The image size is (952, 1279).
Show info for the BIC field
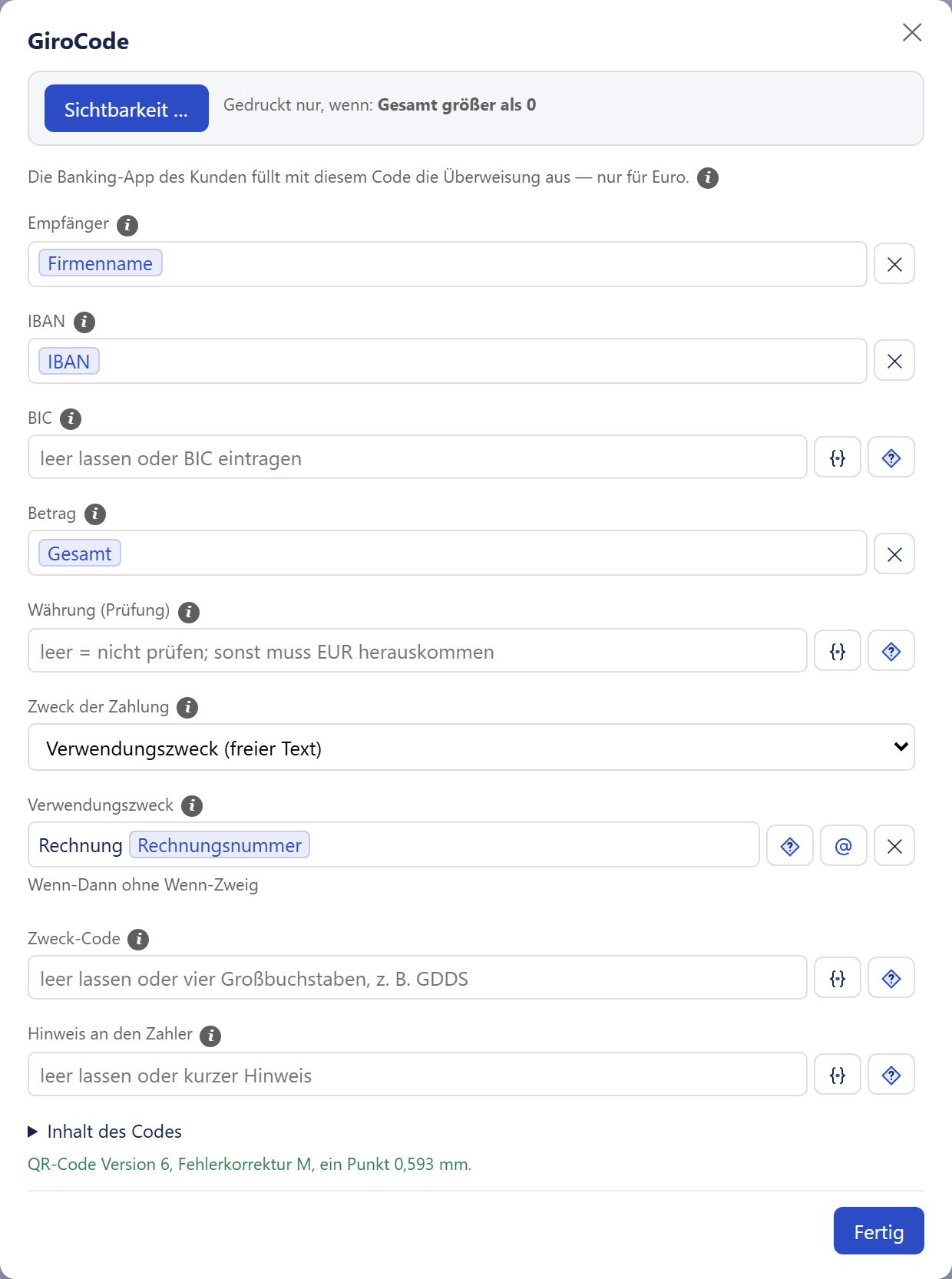71,419
